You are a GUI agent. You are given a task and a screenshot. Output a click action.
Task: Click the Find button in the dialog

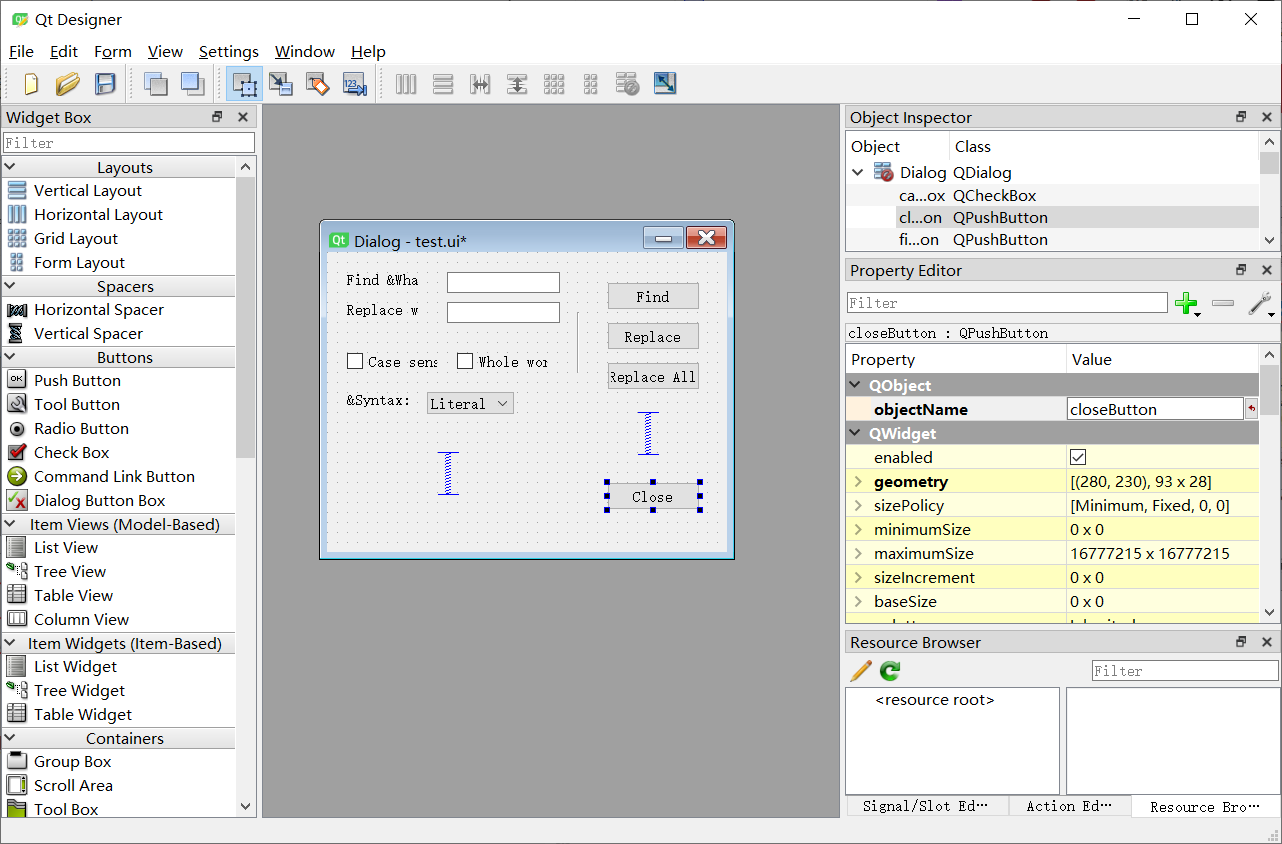coord(653,297)
